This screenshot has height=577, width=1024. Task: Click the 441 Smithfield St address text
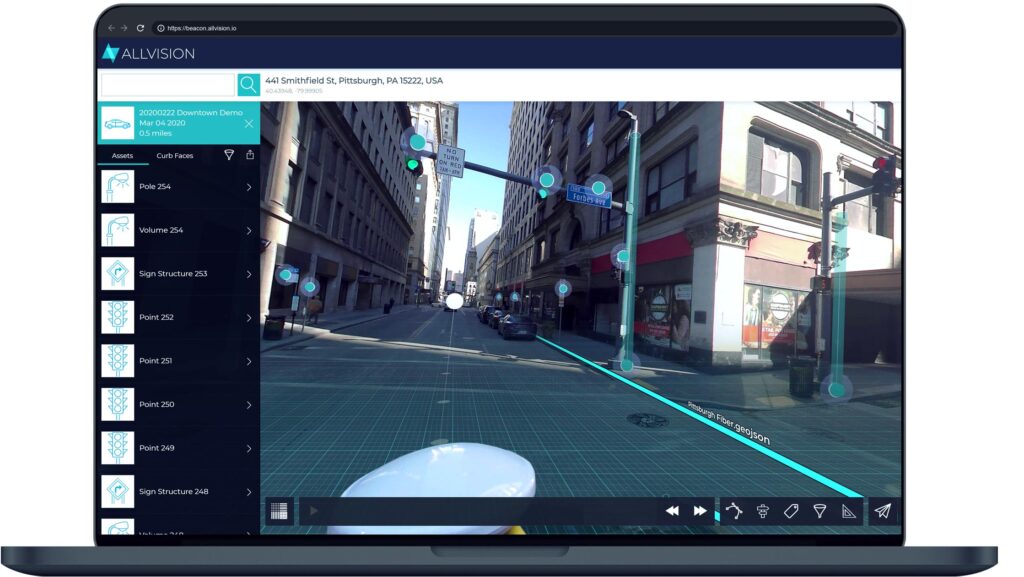point(354,80)
